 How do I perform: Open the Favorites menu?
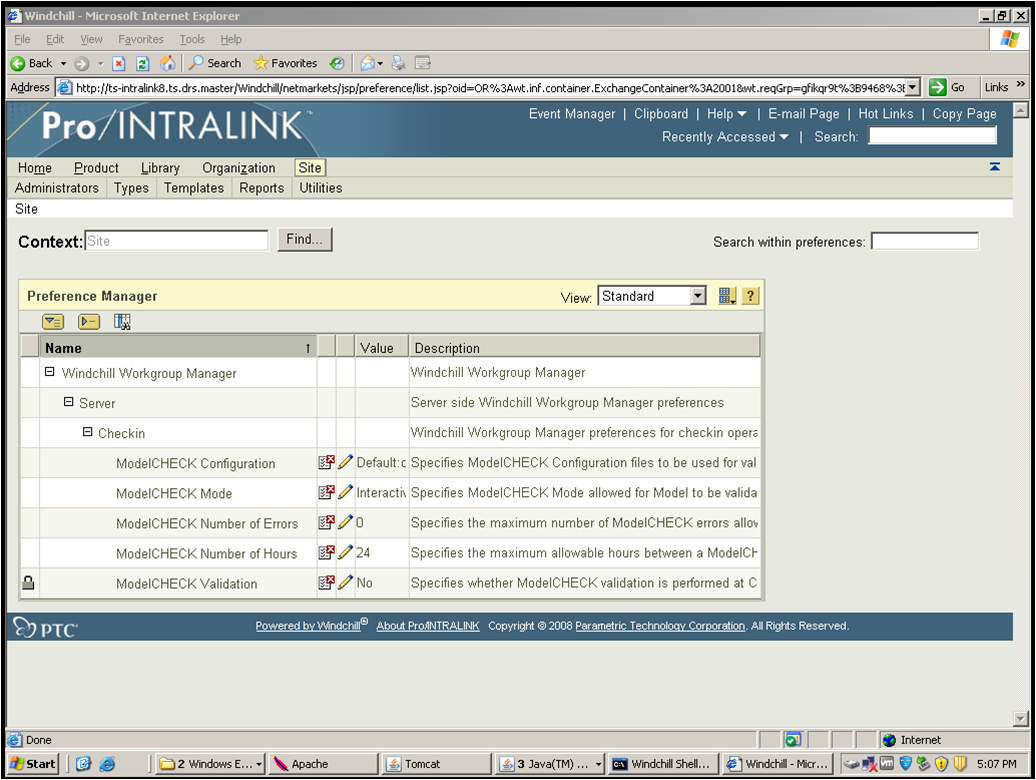click(x=141, y=39)
